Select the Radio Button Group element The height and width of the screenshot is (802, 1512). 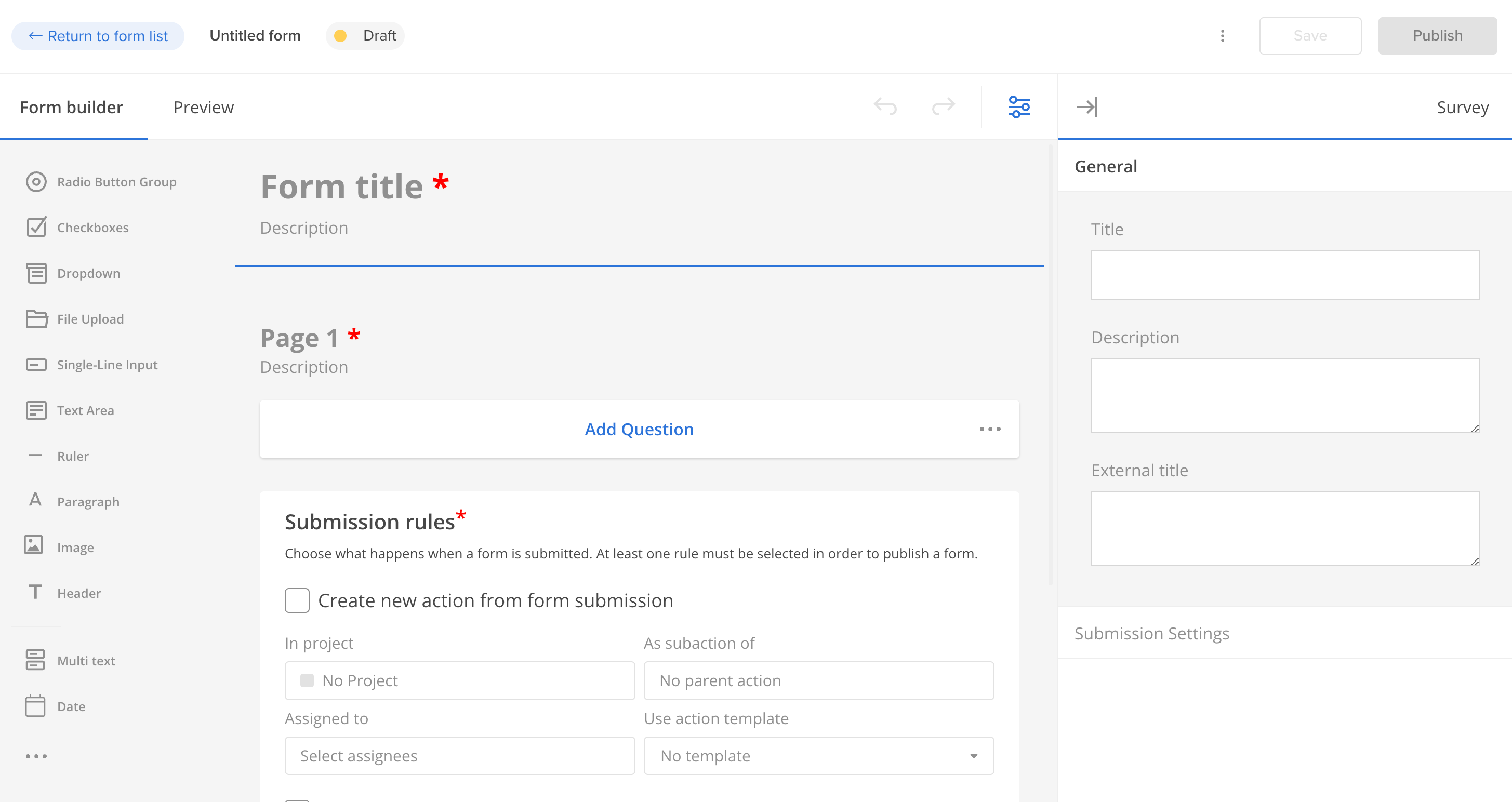[x=116, y=182]
